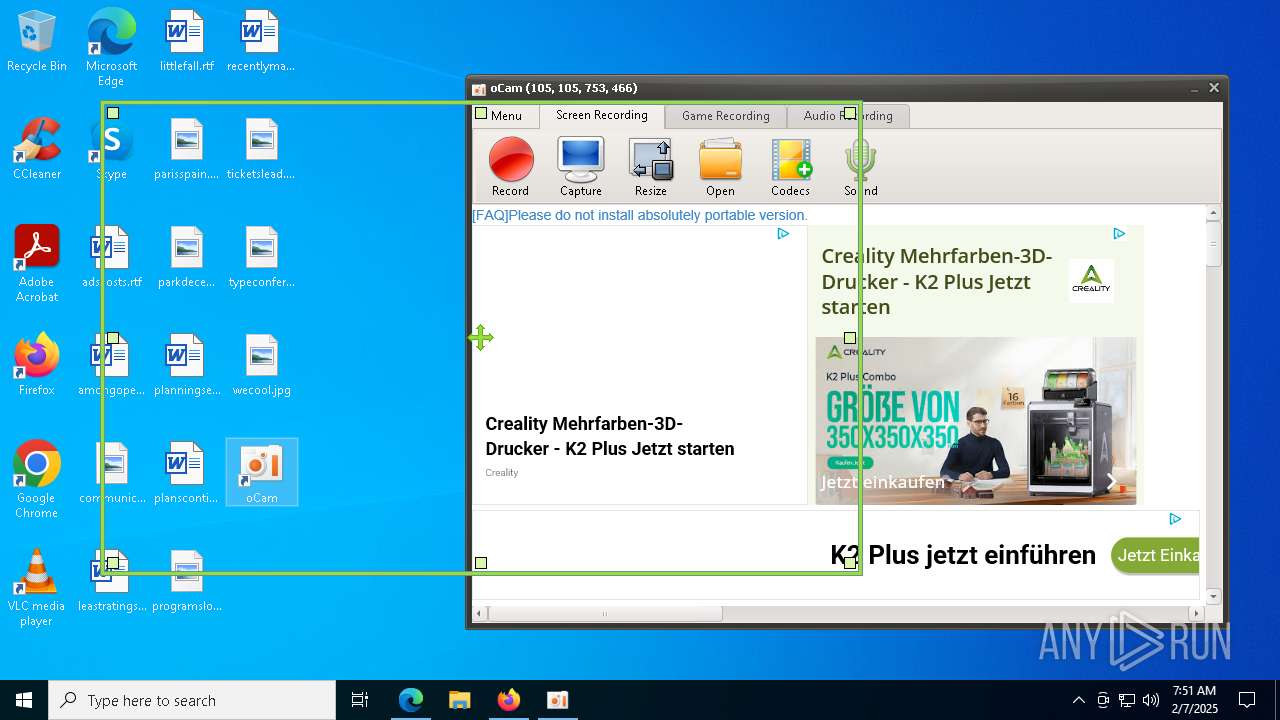Take a screenshot with the Capture icon
Screen dimensions: 1280x720
[581, 167]
